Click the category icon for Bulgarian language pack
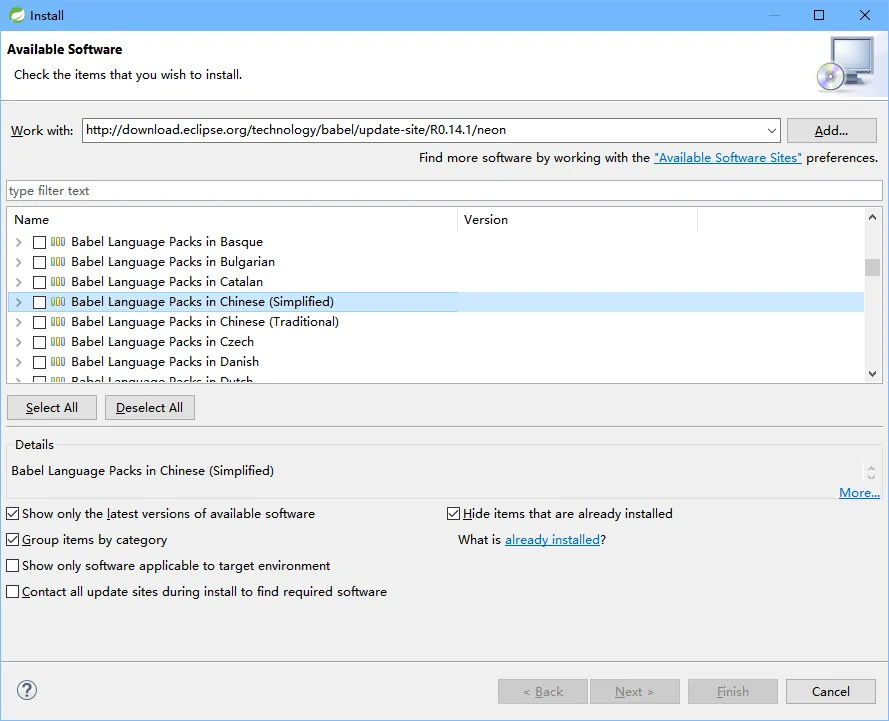Viewport: 889px width, 721px height. click(58, 262)
